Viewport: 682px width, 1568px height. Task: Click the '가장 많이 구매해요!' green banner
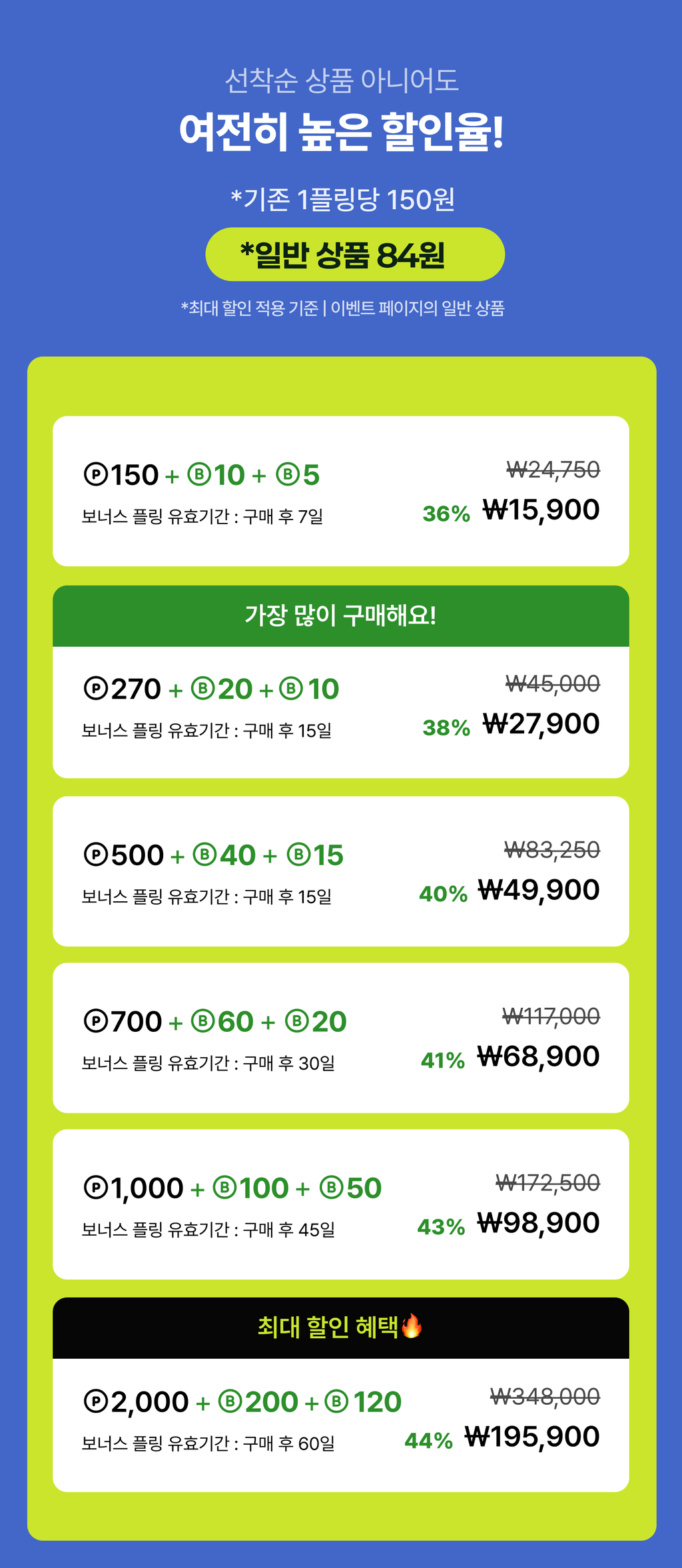(x=341, y=616)
